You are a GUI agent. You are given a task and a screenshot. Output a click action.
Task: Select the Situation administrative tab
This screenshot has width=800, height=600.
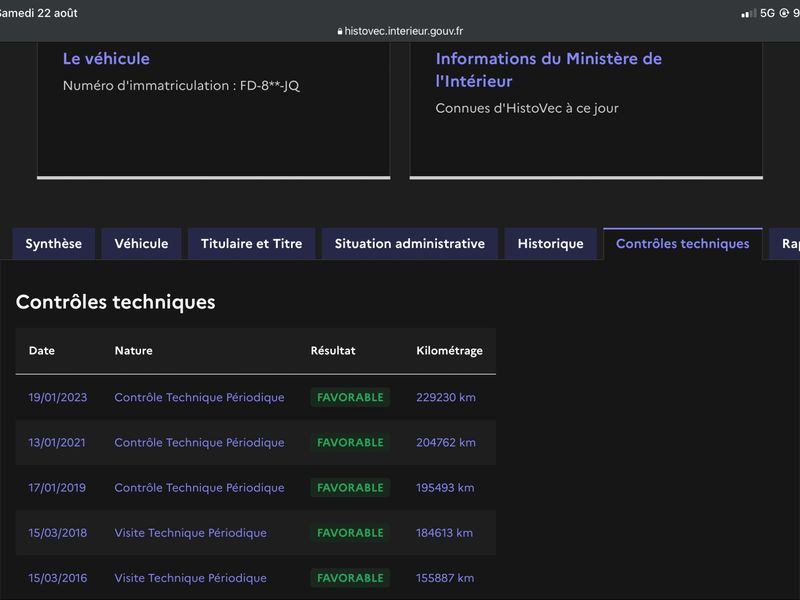(410, 244)
